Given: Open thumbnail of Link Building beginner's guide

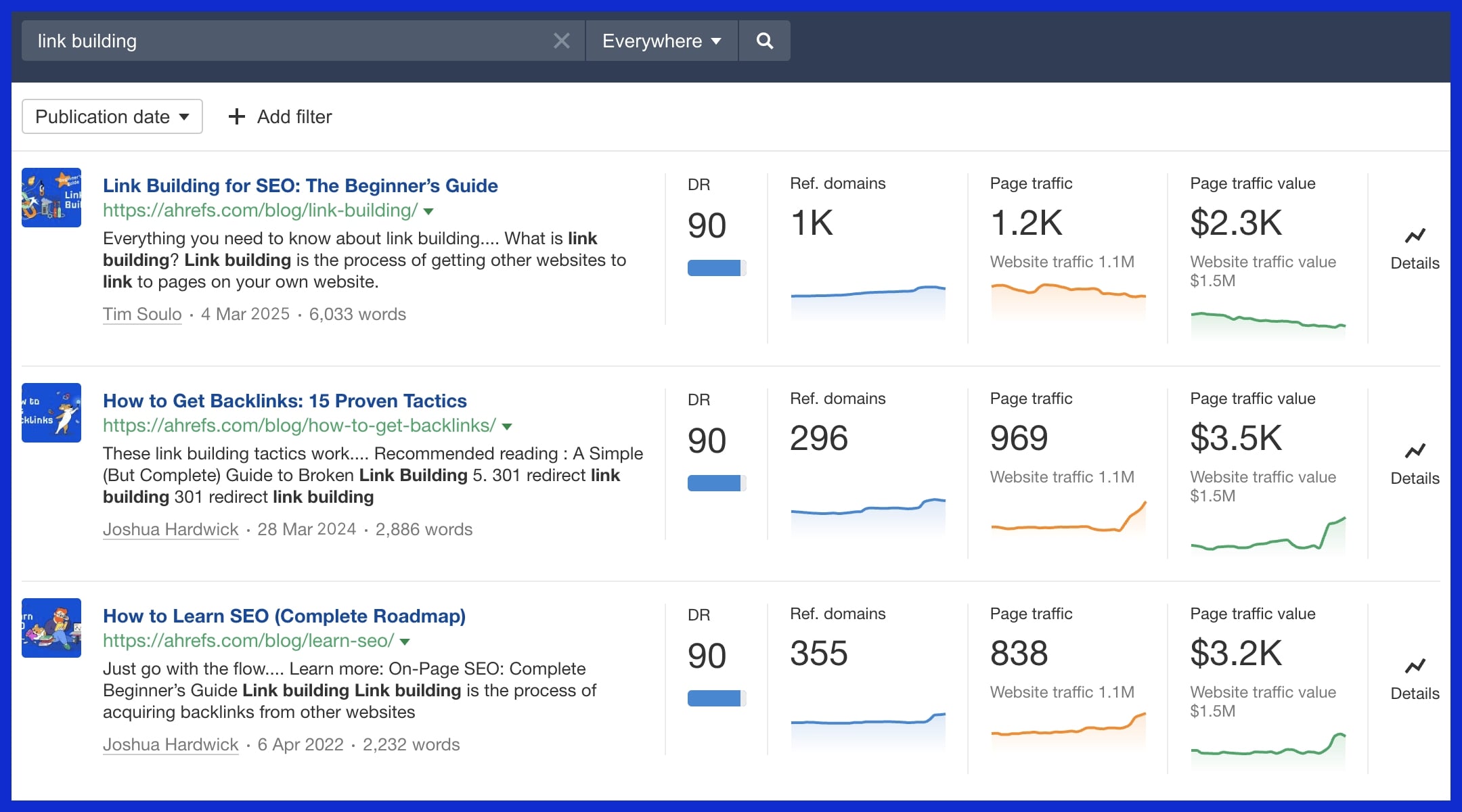Looking at the screenshot, I should 51,198.
